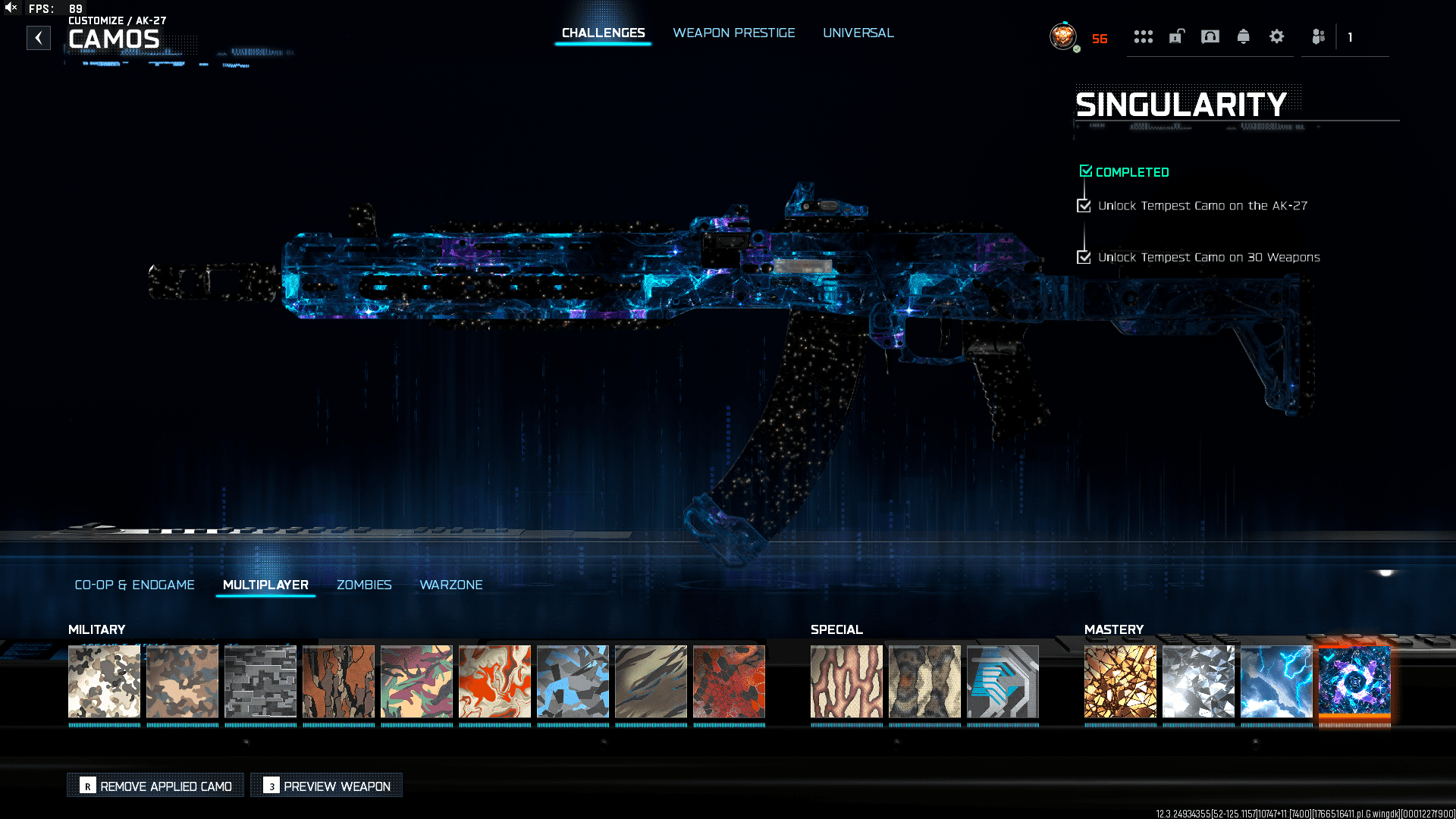Check Unlock Tempest Camo on the AK-27
This screenshot has width=1456, height=819.
point(1084,205)
